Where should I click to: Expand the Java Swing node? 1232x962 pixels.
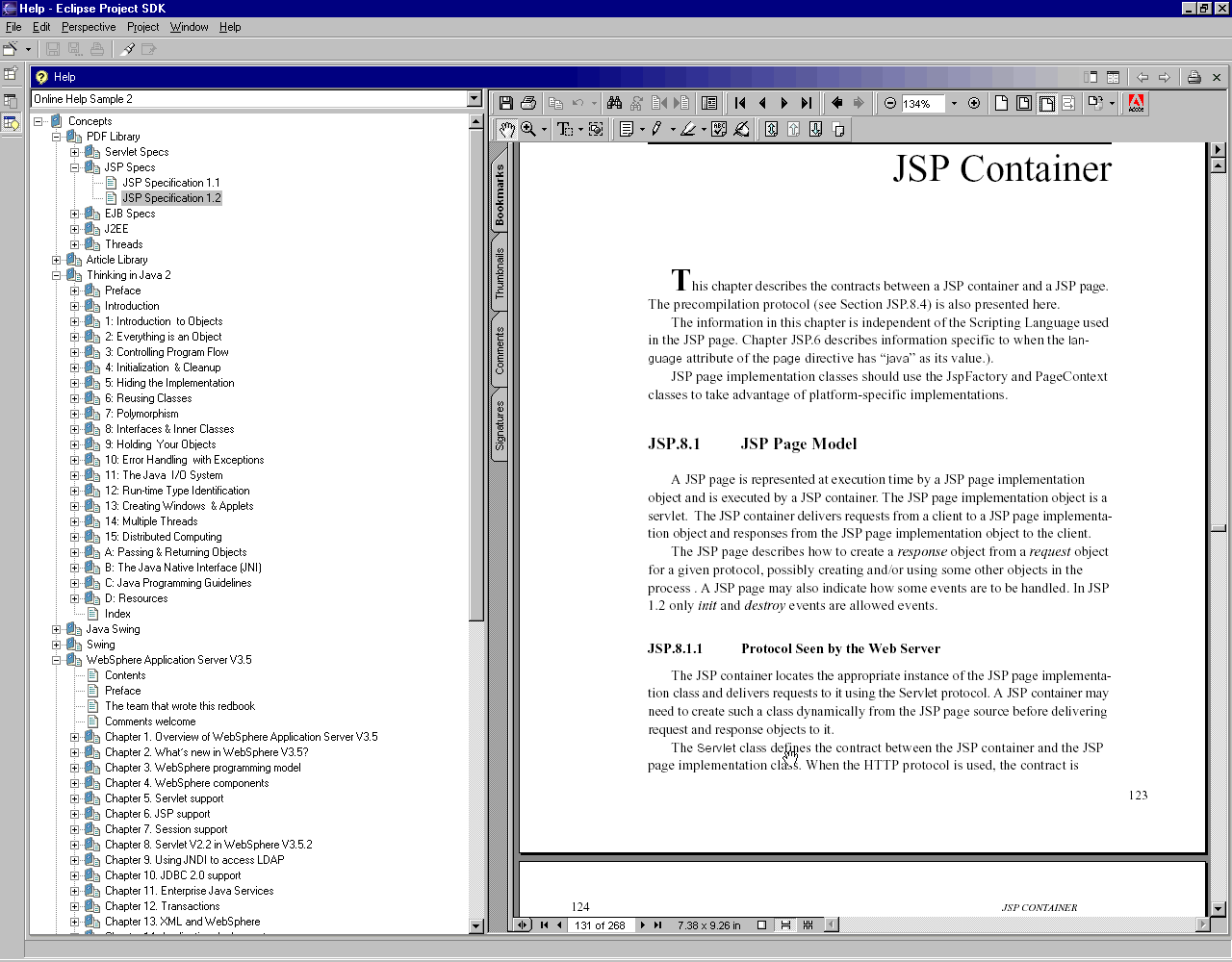[57, 629]
